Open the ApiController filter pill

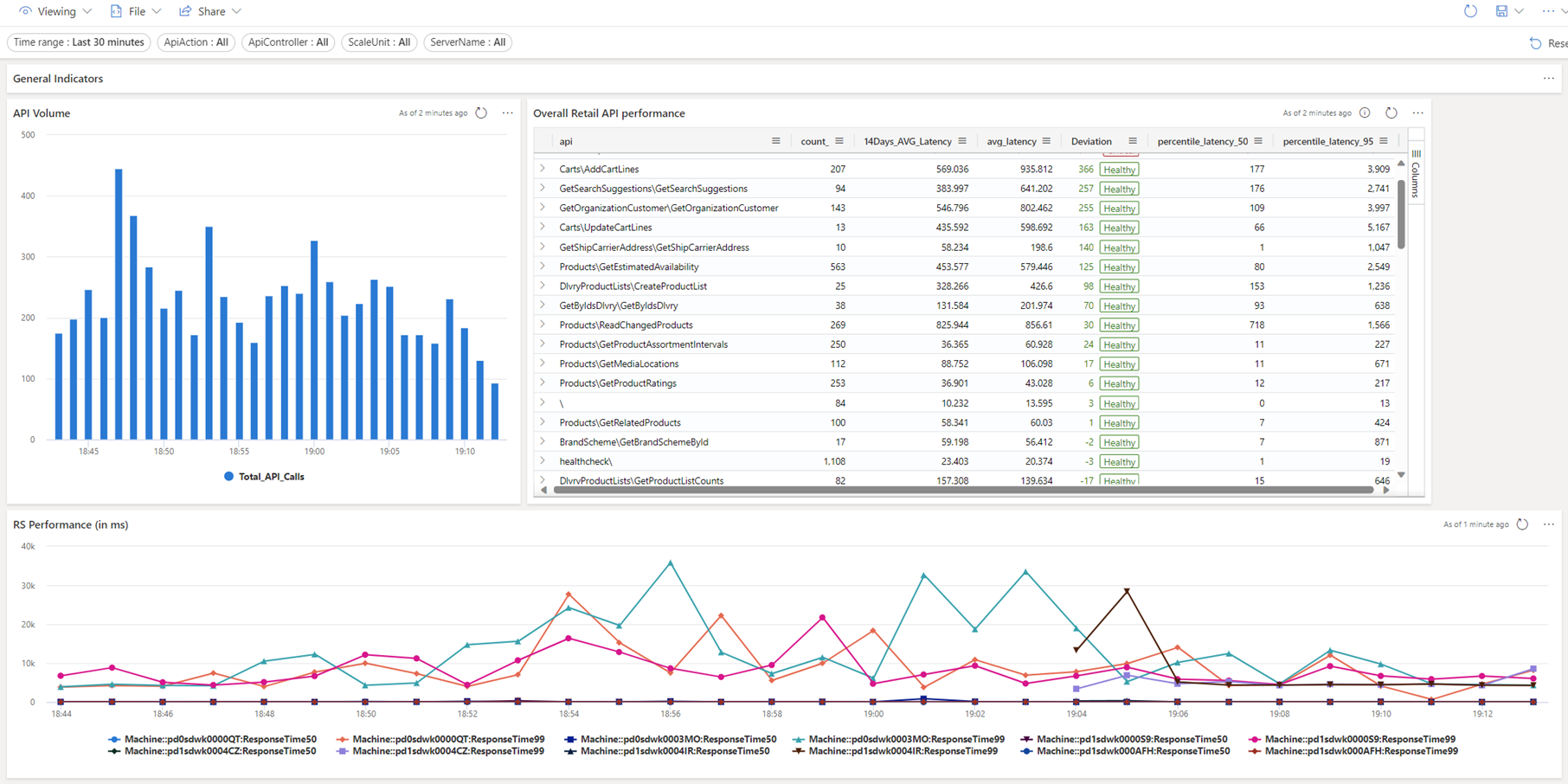tap(288, 42)
